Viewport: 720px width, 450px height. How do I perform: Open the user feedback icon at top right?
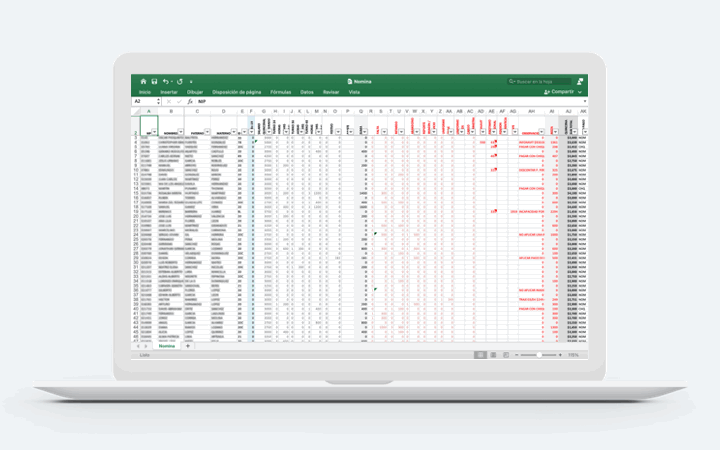point(580,81)
